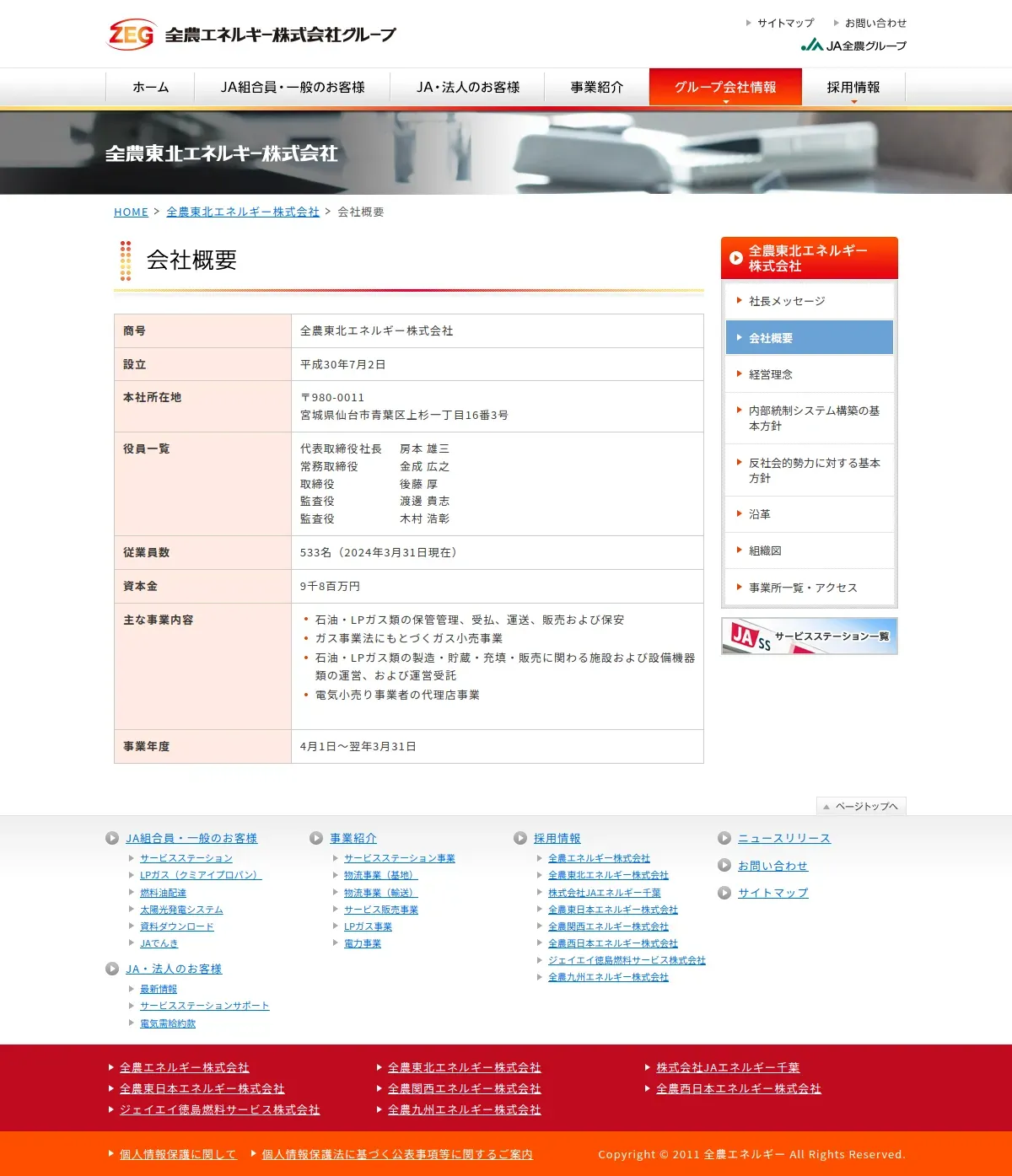This screenshot has width=1012, height=1176.
Task: Click the circle icon beside ニュースリリース
Action: click(724, 838)
